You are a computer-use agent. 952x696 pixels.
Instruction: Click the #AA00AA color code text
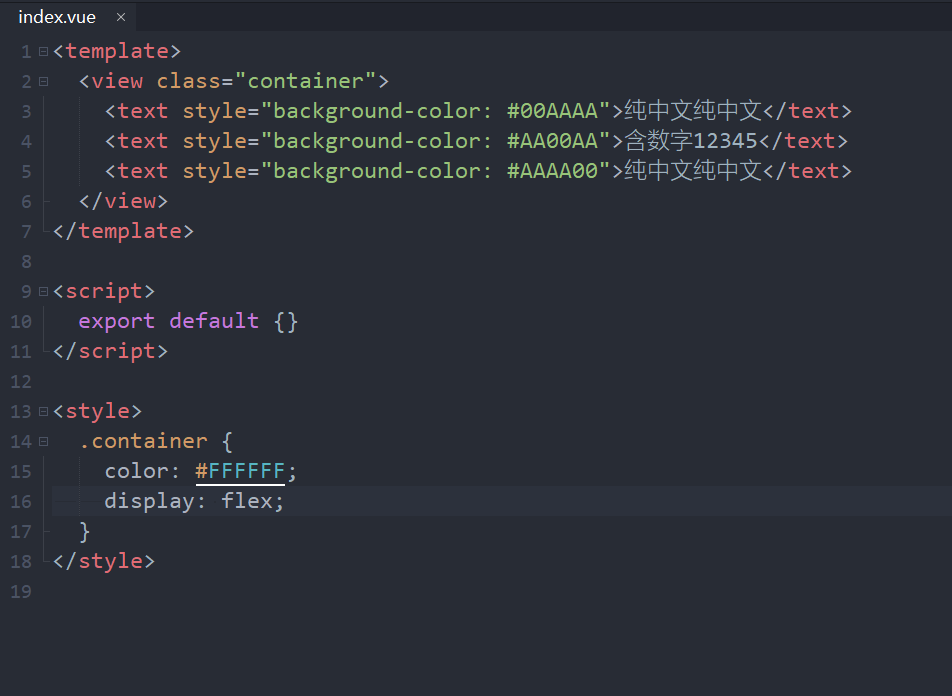pyautogui.click(x=552, y=141)
